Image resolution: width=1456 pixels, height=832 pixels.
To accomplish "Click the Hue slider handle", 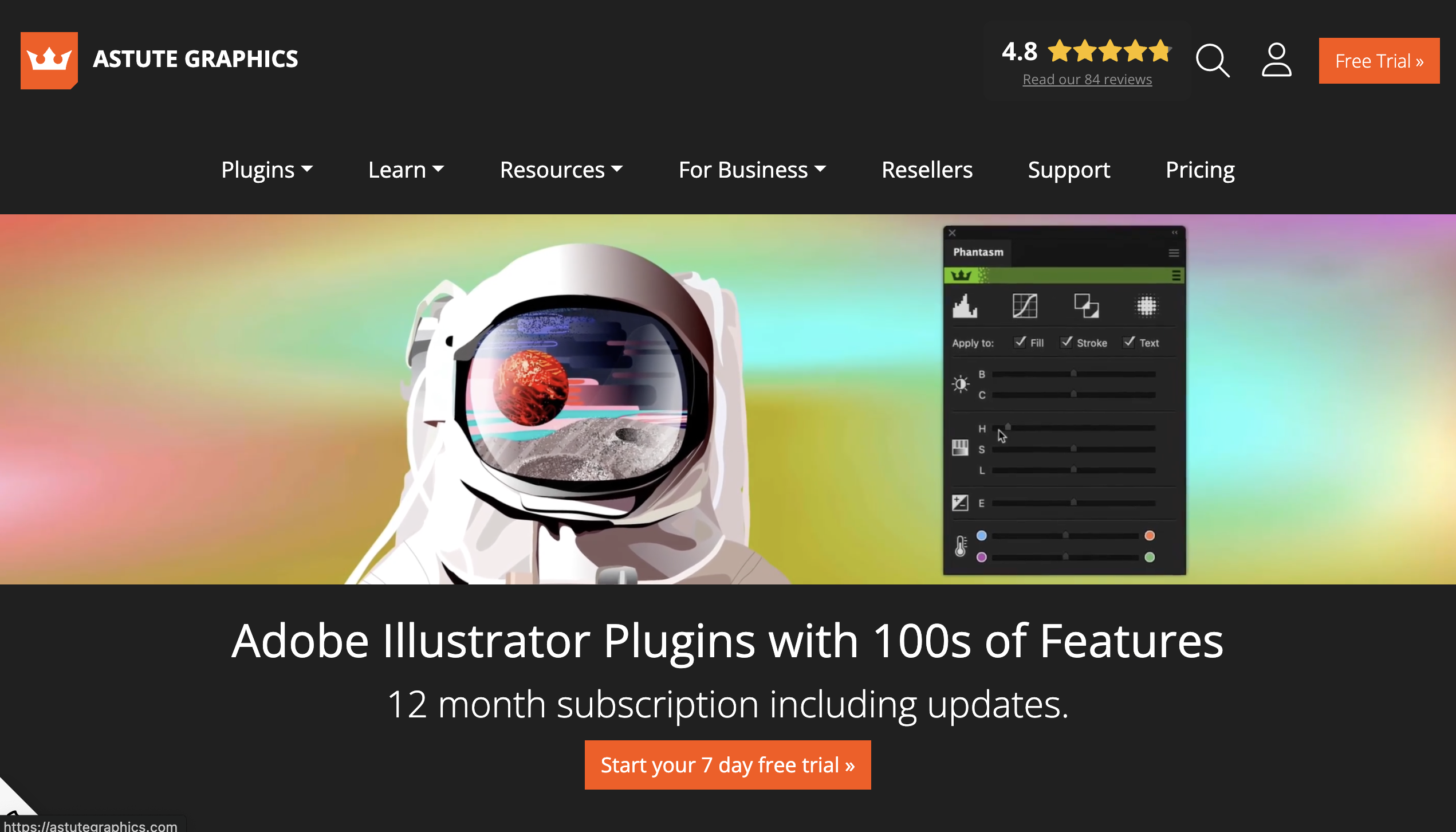I will pyautogui.click(x=1008, y=427).
